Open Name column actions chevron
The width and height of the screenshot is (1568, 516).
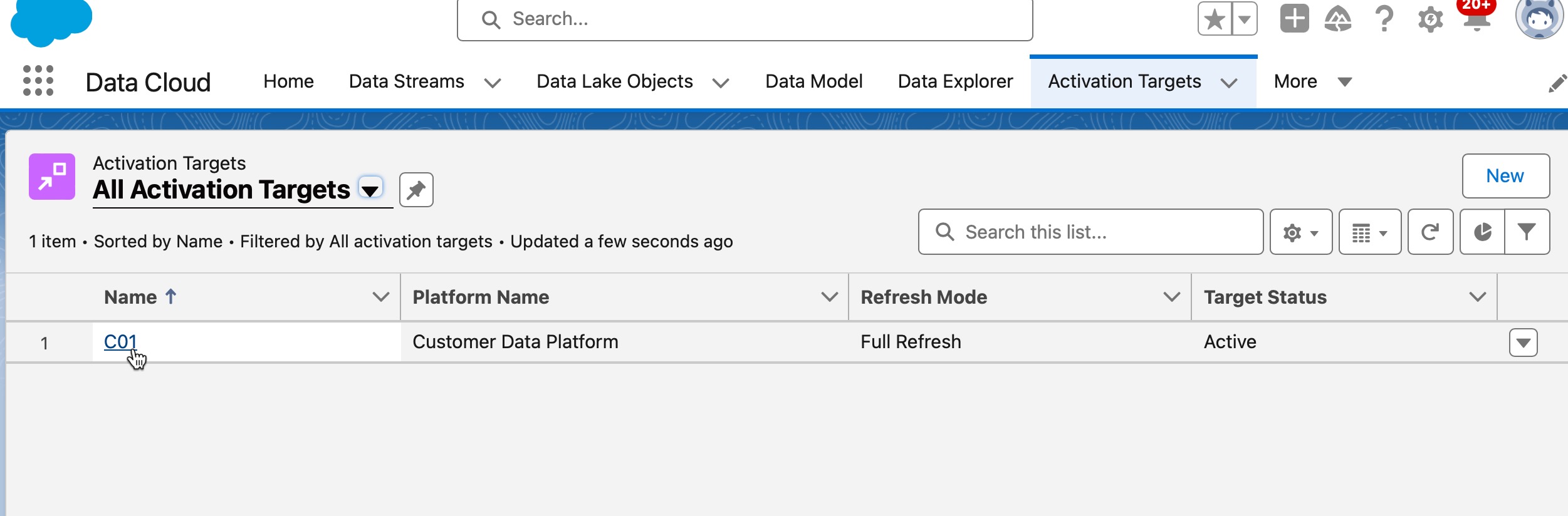381,297
